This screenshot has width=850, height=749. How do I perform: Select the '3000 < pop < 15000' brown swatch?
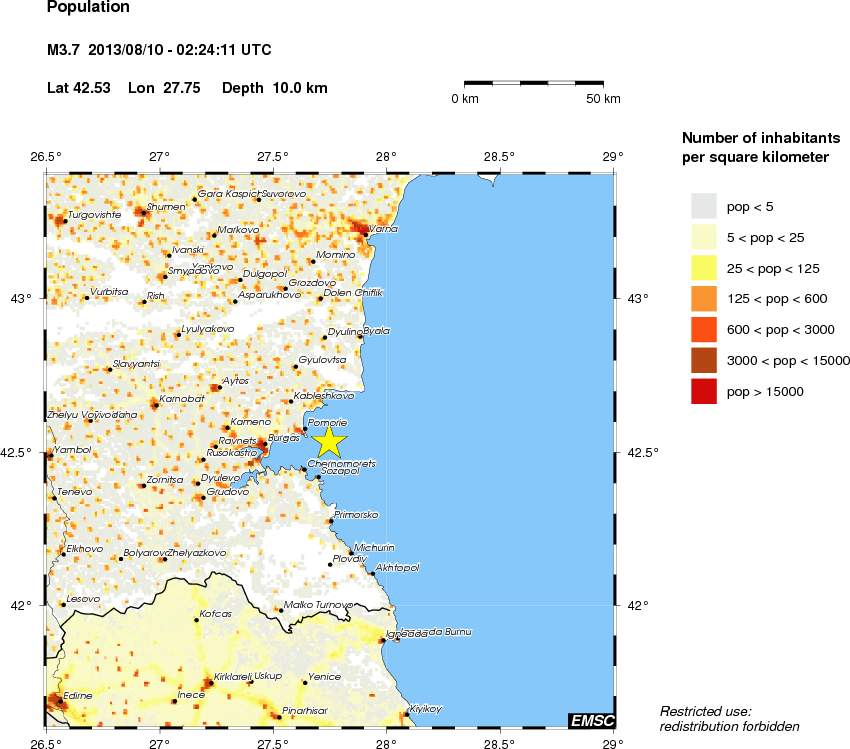(704, 361)
